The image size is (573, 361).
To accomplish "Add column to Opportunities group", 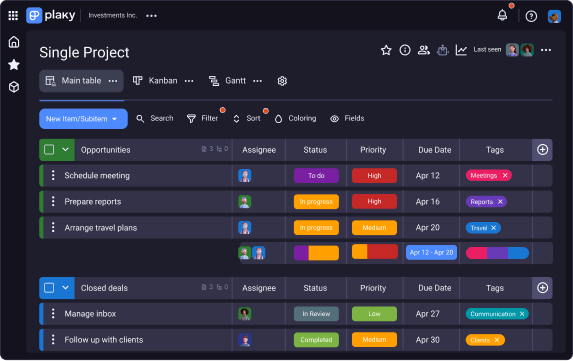I will (542, 150).
